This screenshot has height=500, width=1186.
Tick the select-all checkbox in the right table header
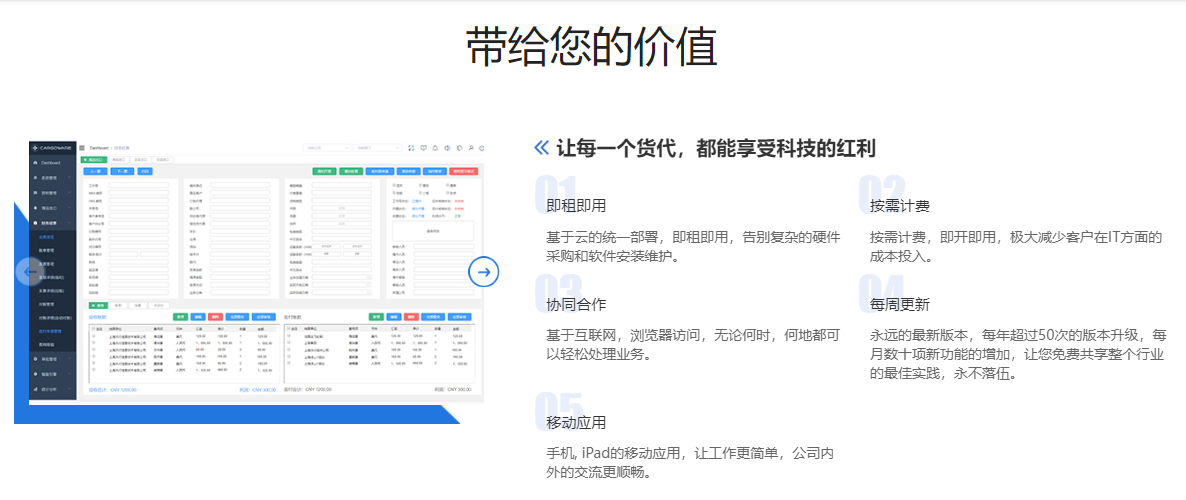click(289, 328)
